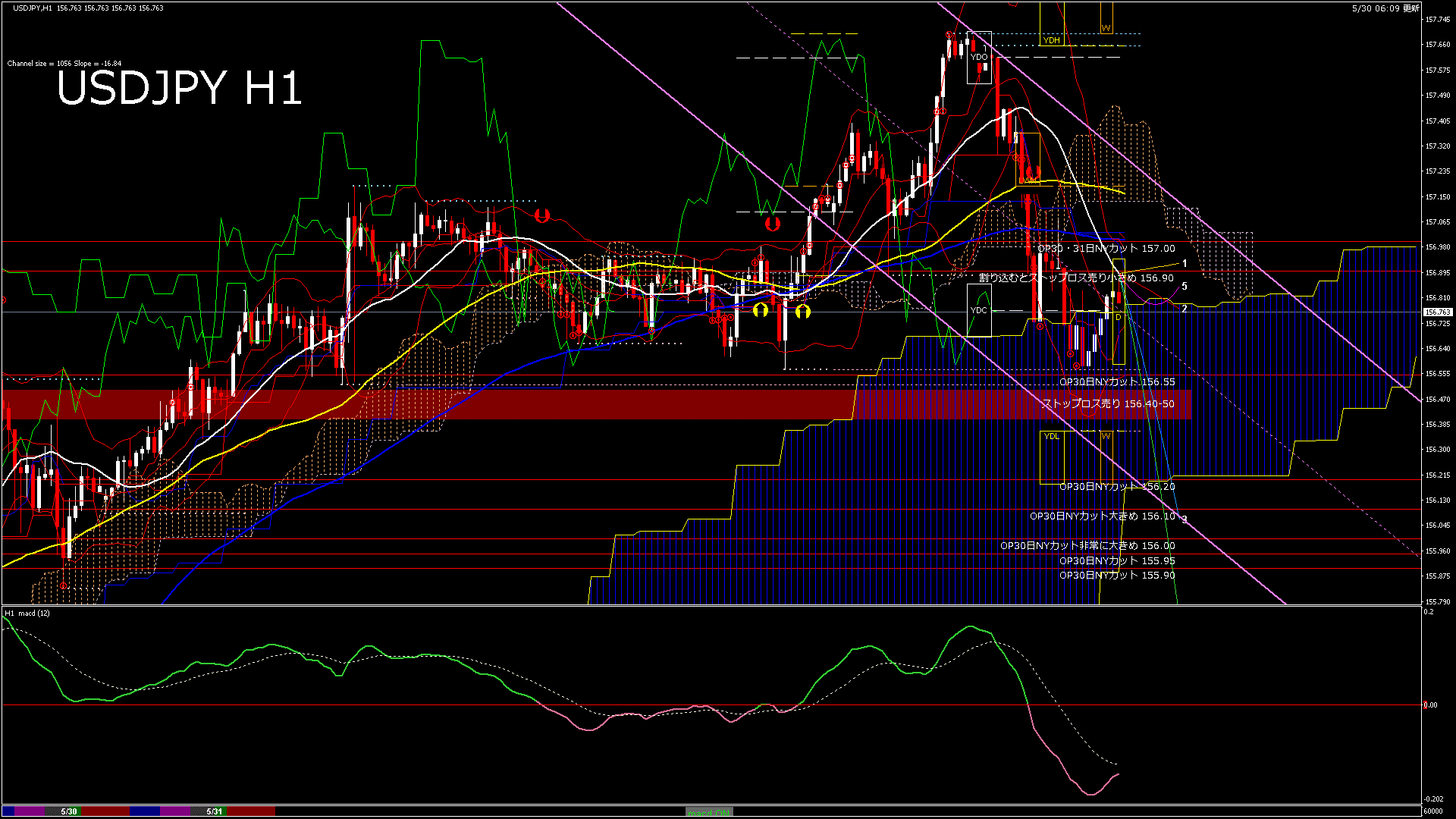The image size is (1456, 819).
Task: Click the 'H1 macd (12)' indicator label
Action: click(x=27, y=613)
